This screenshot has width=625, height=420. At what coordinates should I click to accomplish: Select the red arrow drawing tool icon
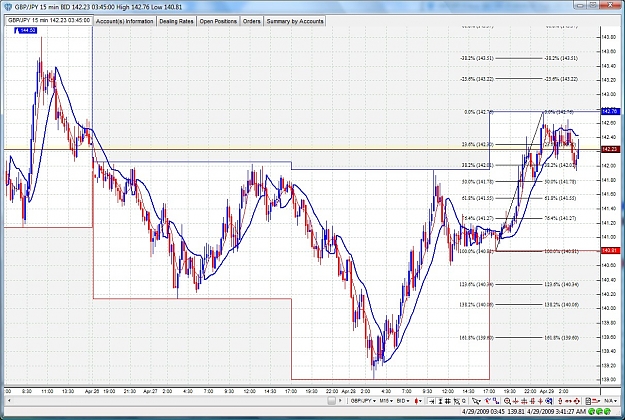488,401
